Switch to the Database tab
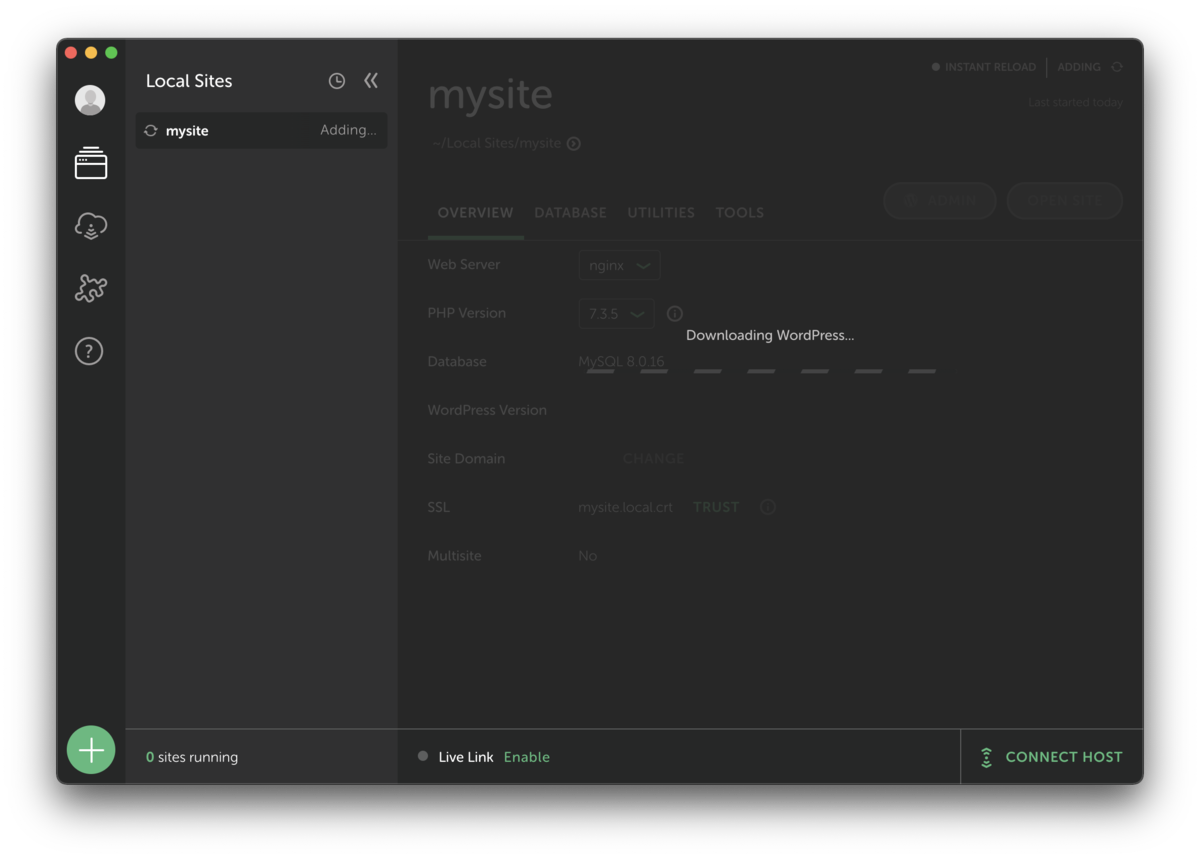The height and width of the screenshot is (859, 1200). [x=570, y=213]
